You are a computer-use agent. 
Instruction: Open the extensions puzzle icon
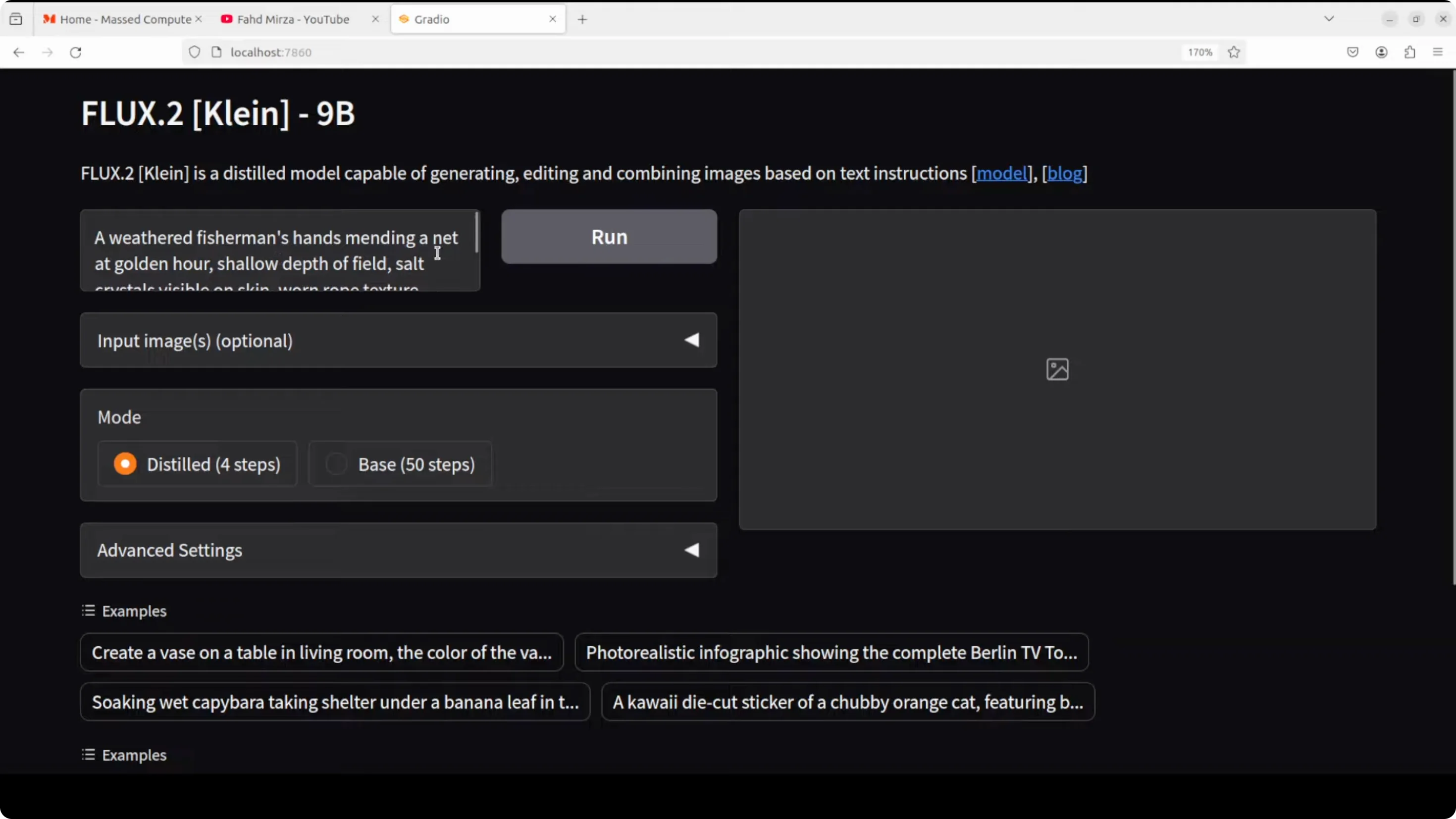[1409, 52]
